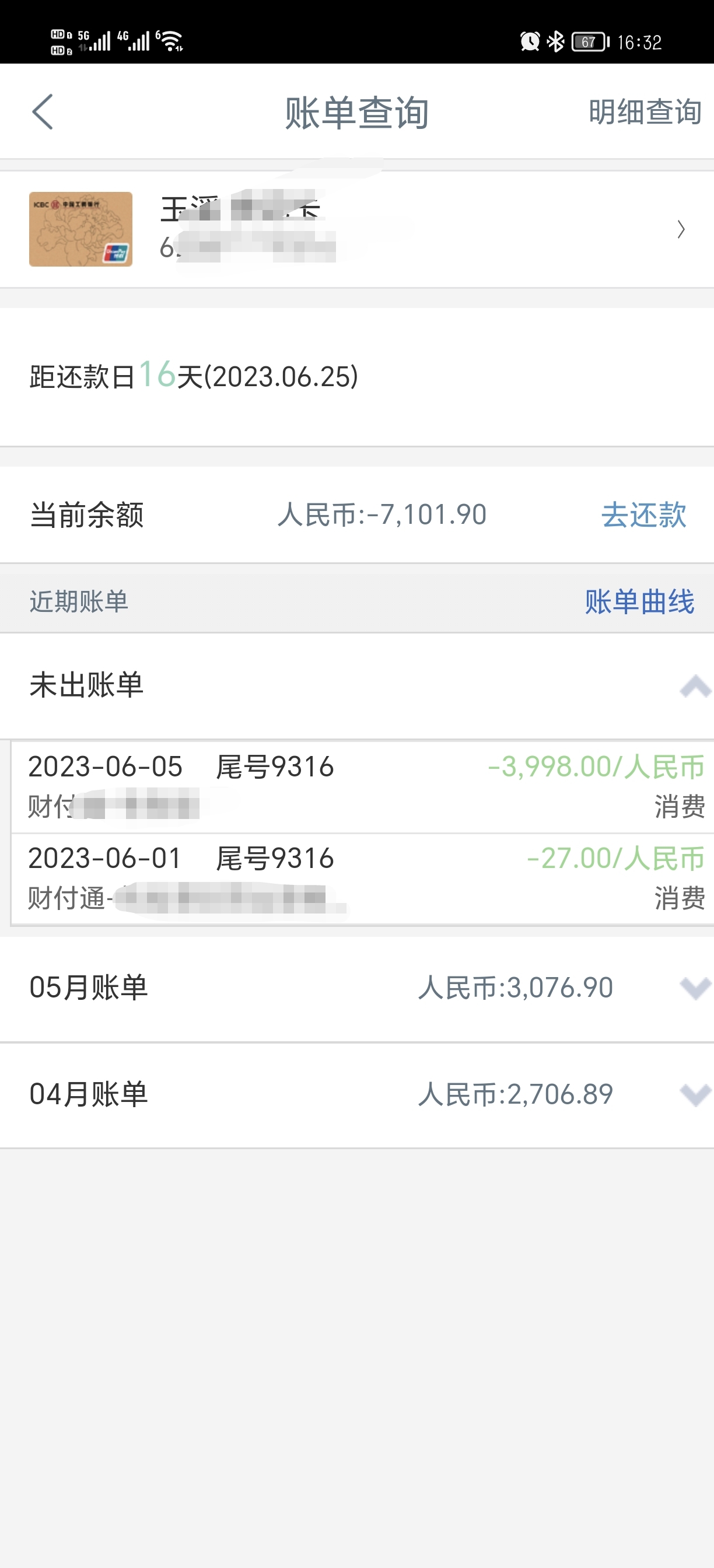Select the ICBC card thumbnail
This screenshot has width=714, height=1568.
click(x=81, y=229)
